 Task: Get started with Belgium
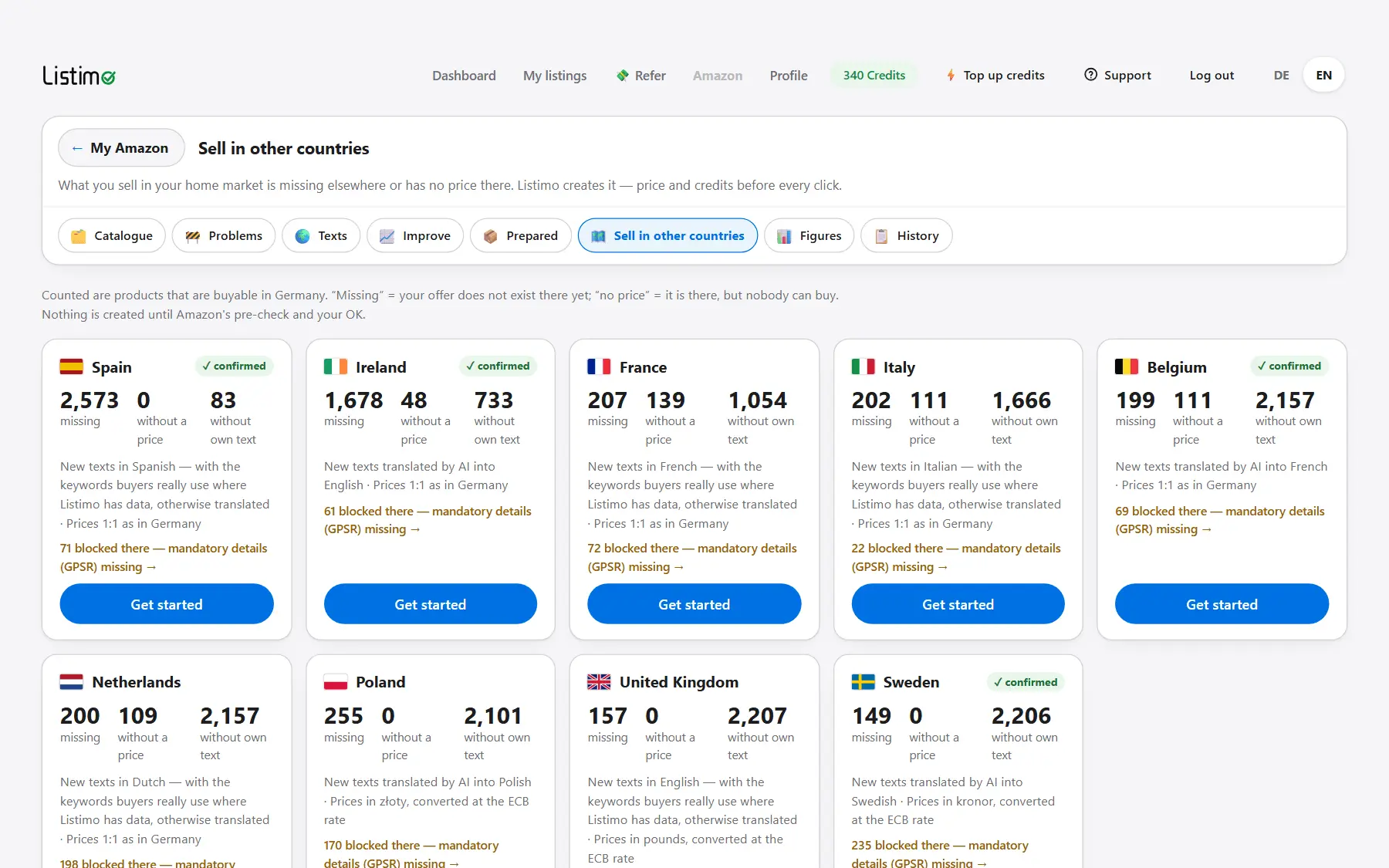click(1222, 604)
